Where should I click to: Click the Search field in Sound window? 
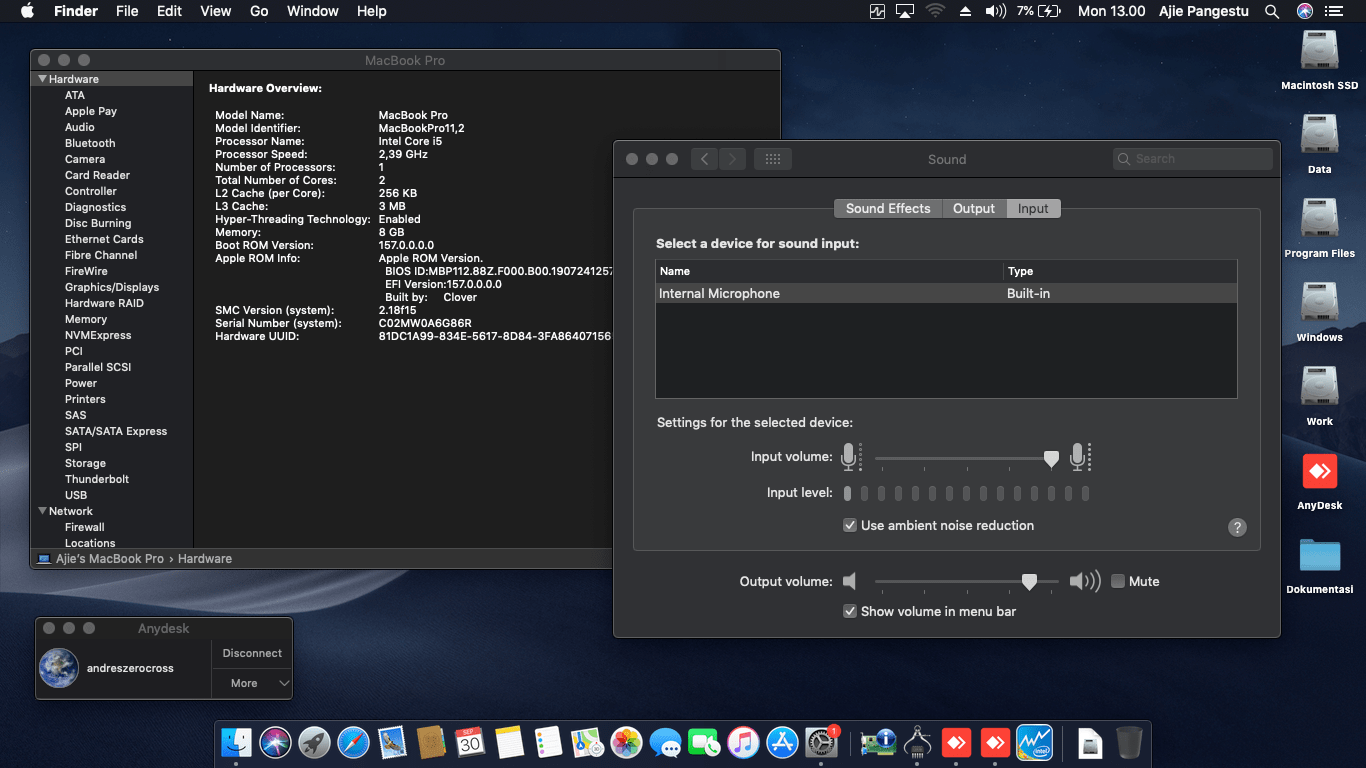[1193, 159]
